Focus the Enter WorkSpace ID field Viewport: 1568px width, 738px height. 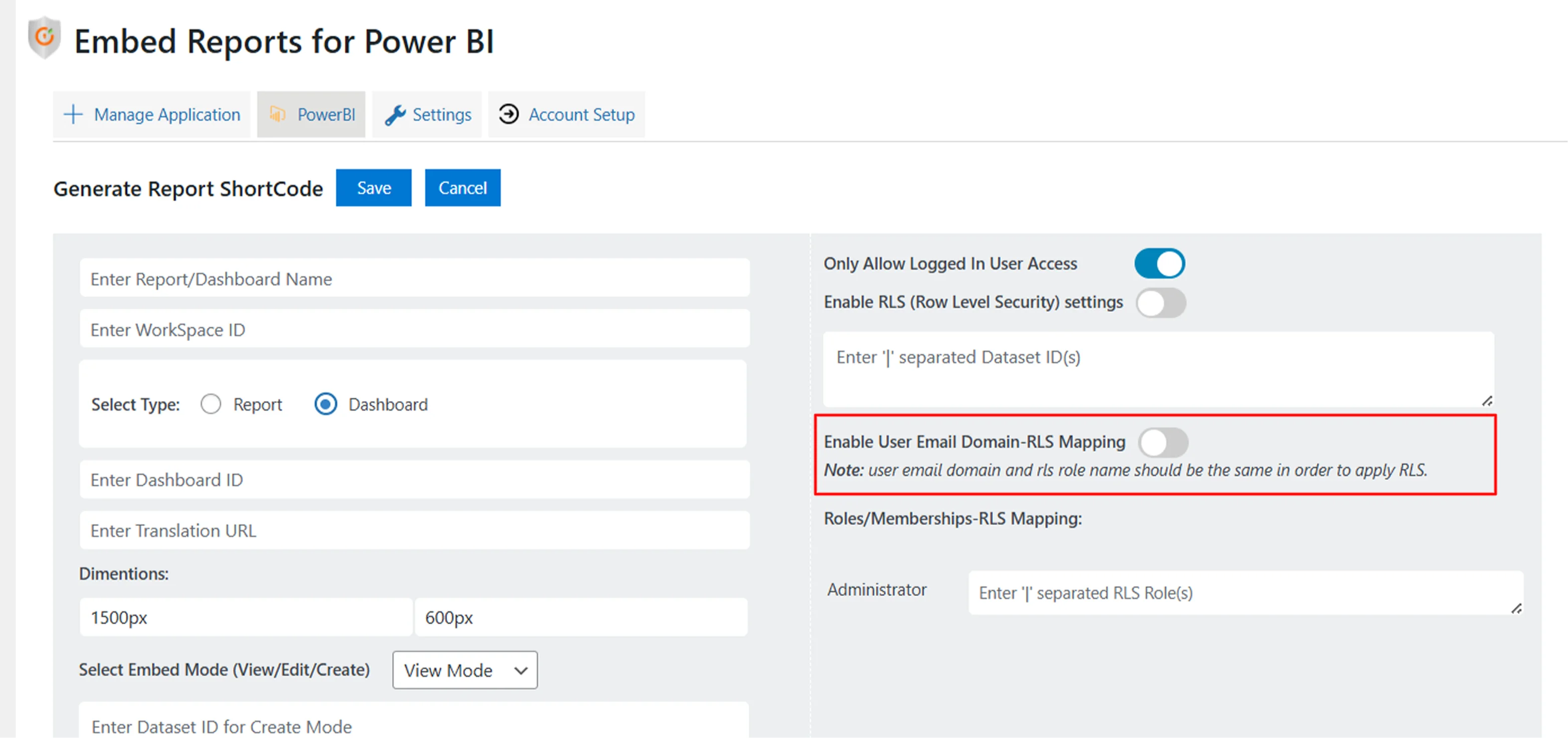(x=415, y=329)
